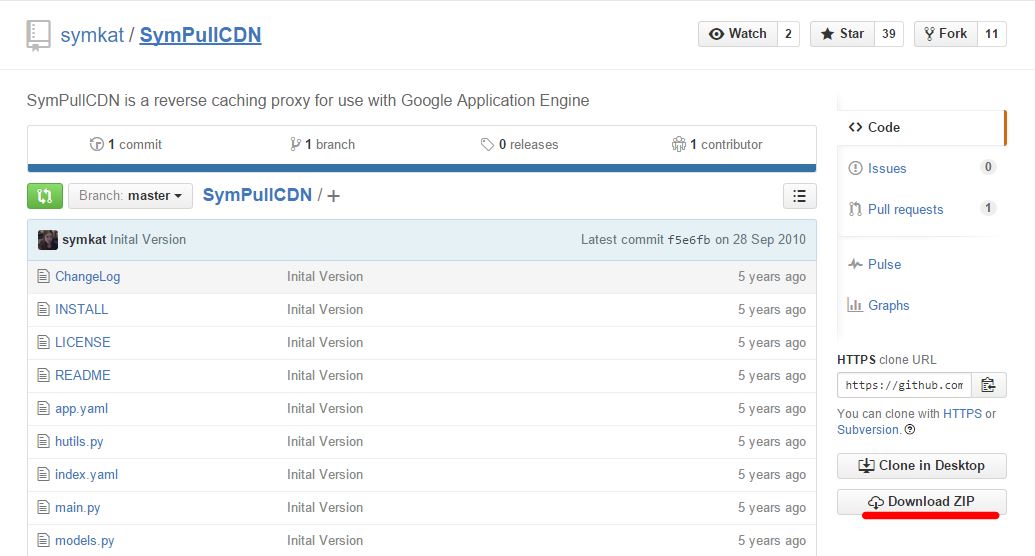
Task: Select the Code tab in the sidebar
Action: pos(921,127)
